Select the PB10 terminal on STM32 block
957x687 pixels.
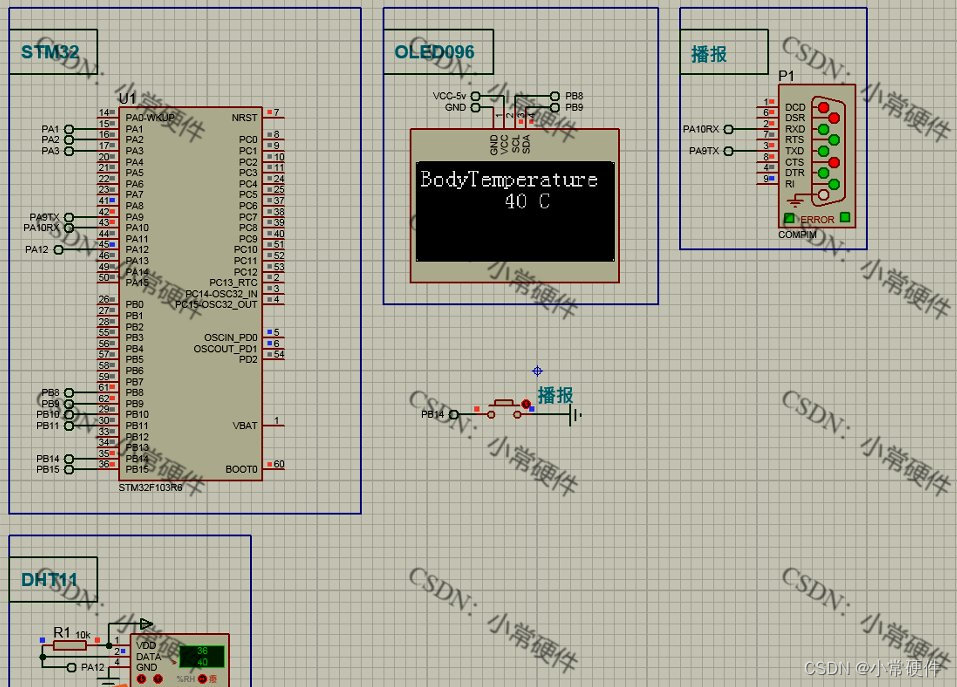tap(54, 415)
